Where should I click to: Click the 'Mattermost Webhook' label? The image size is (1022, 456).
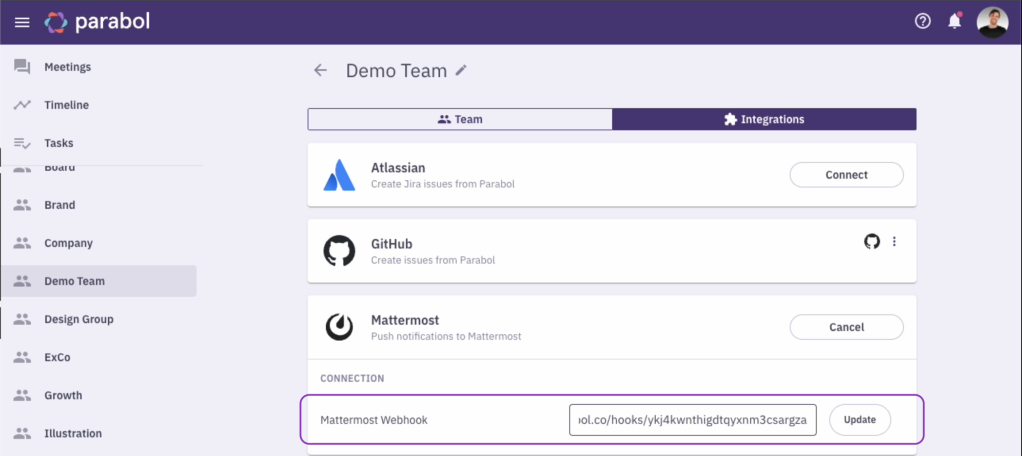373,420
